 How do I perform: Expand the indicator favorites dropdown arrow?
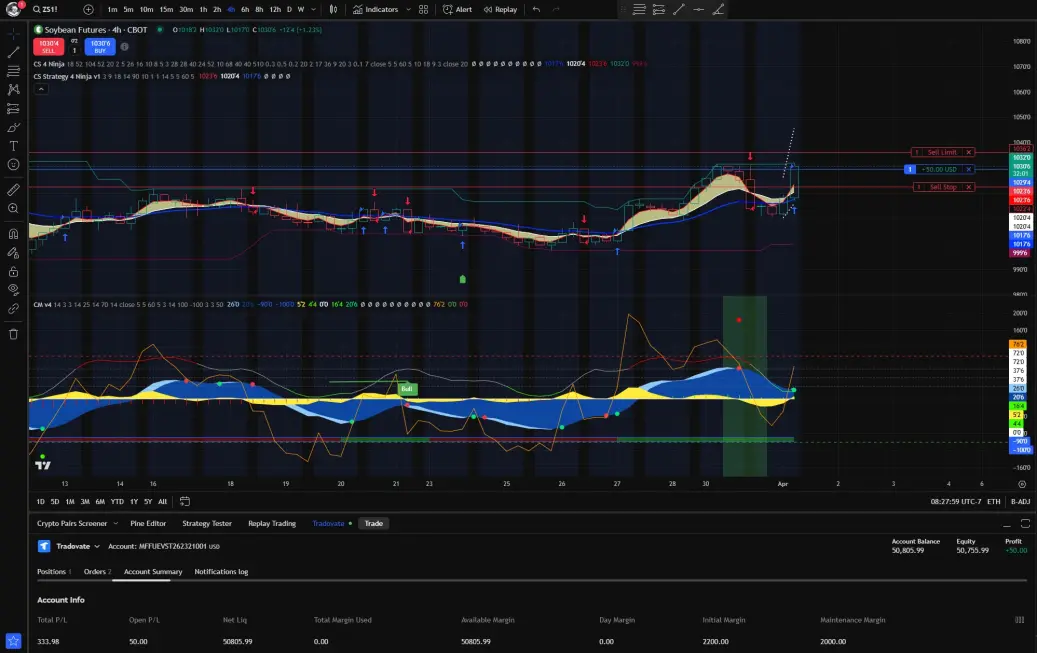tap(408, 9)
